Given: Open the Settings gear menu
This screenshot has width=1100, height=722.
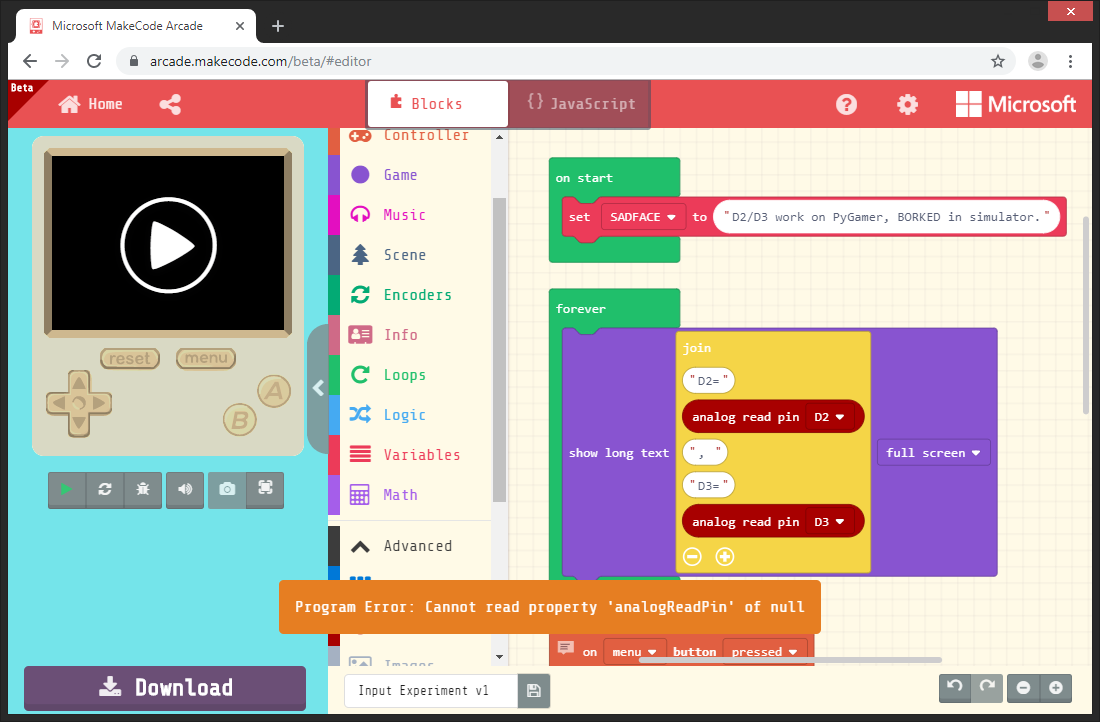Looking at the screenshot, I should 907,105.
